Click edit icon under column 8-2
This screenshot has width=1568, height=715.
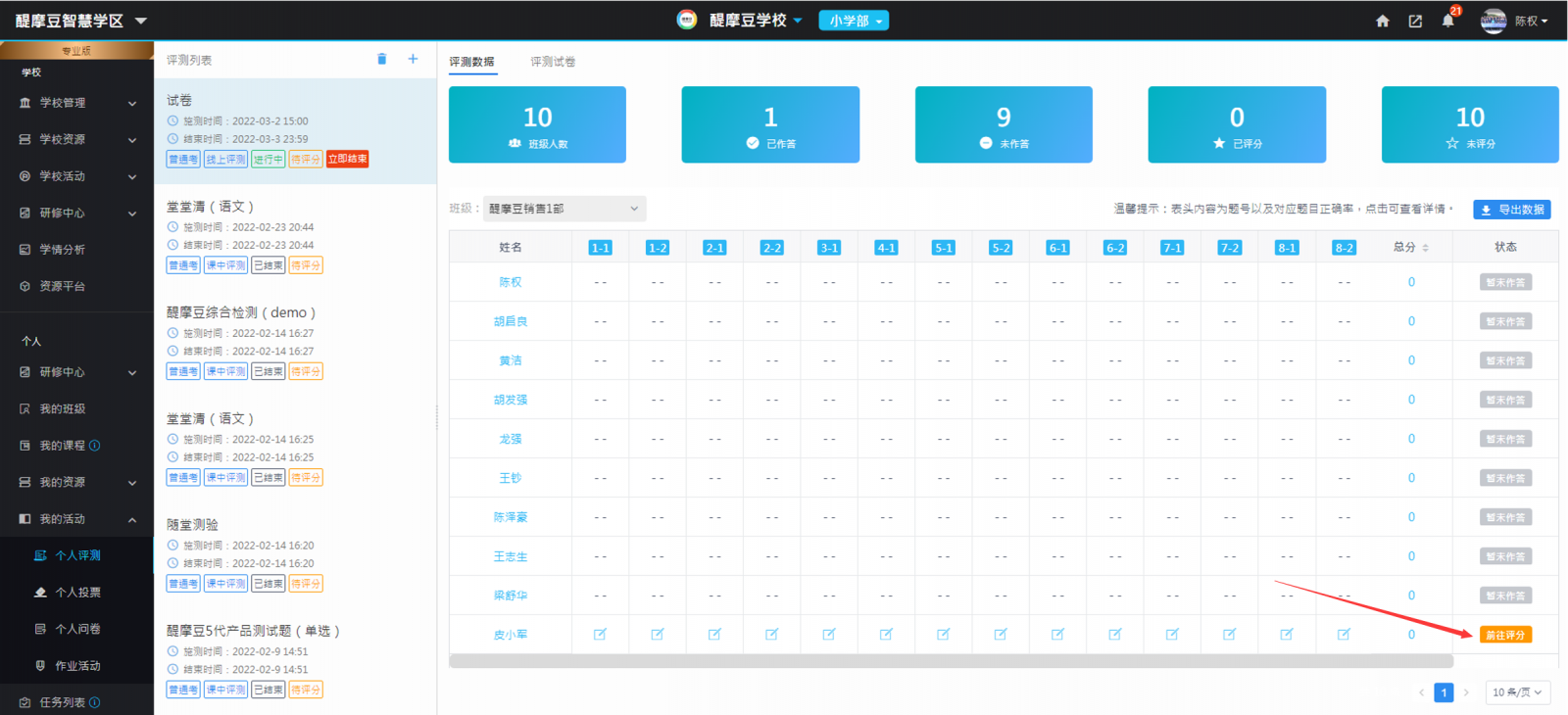[1344, 635]
